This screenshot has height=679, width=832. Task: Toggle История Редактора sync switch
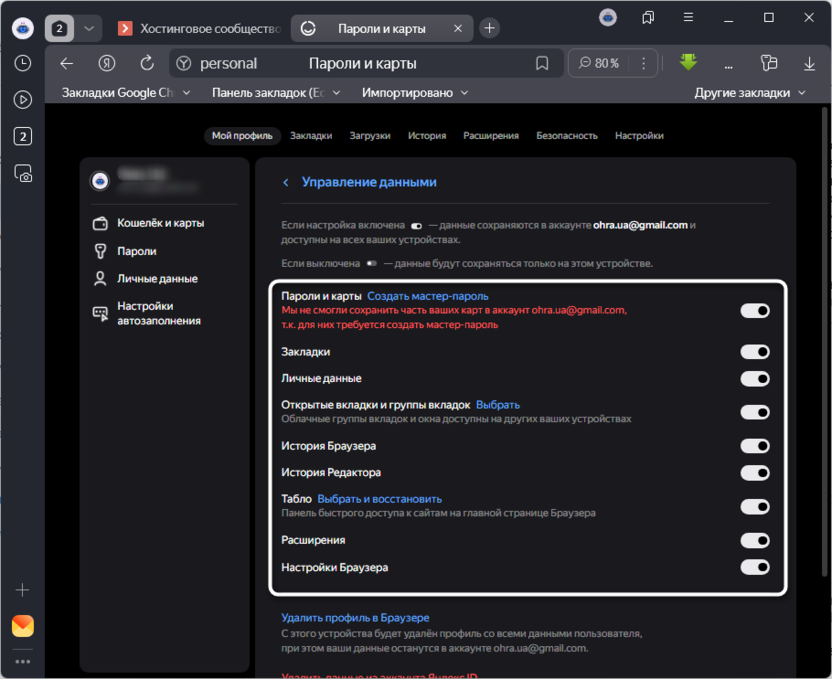[x=755, y=473]
